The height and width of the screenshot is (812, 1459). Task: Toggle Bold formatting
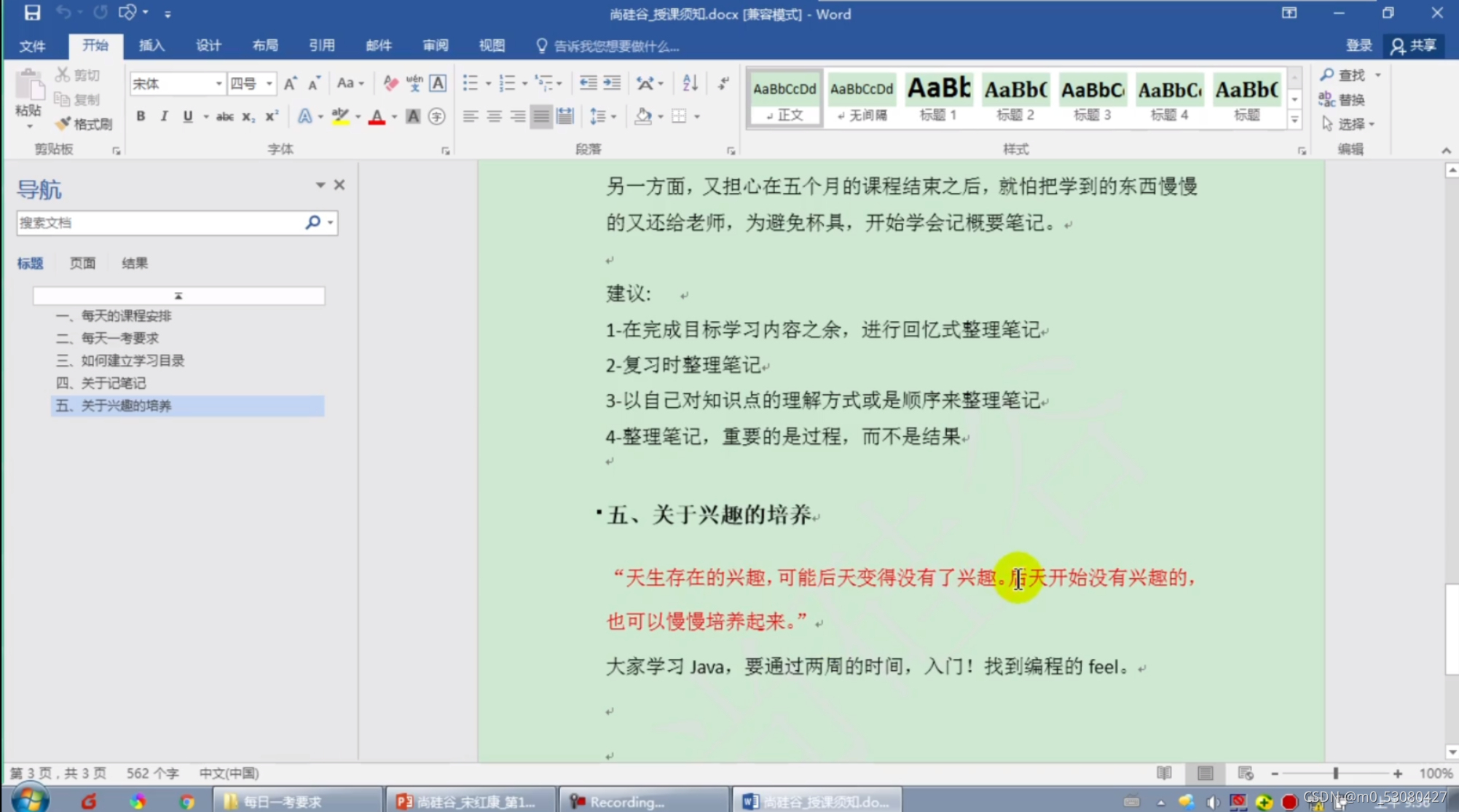141,117
